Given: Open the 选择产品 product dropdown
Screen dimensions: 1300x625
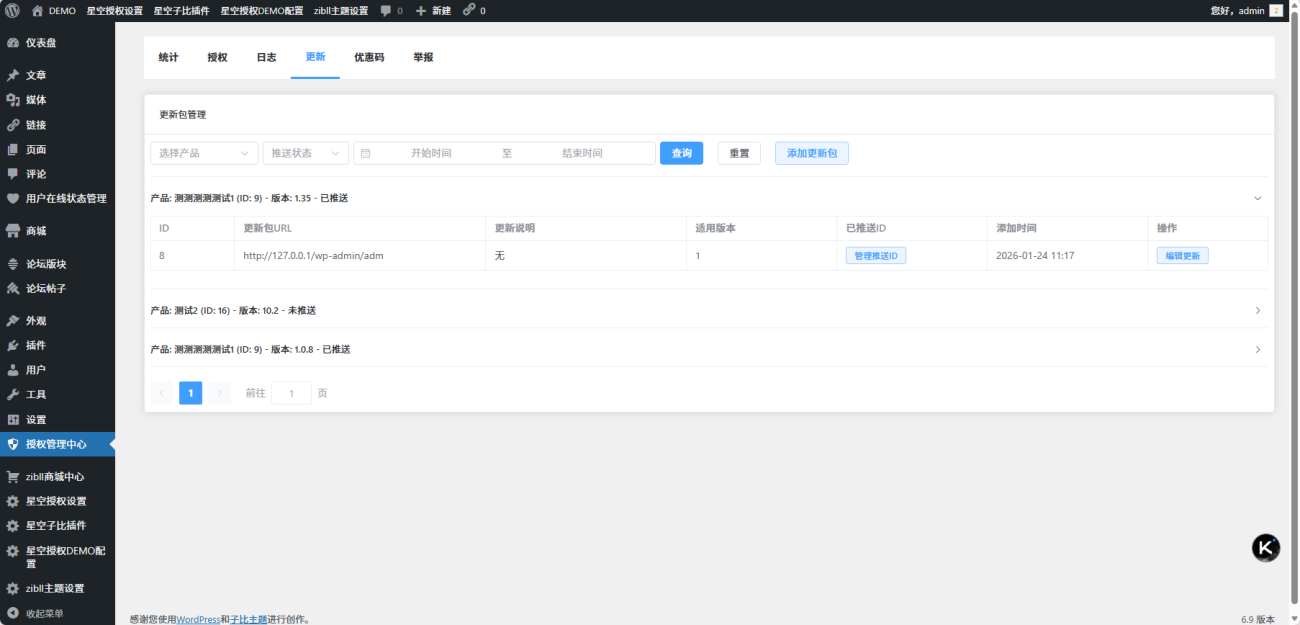Looking at the screenshot, I should click(203, 153).
